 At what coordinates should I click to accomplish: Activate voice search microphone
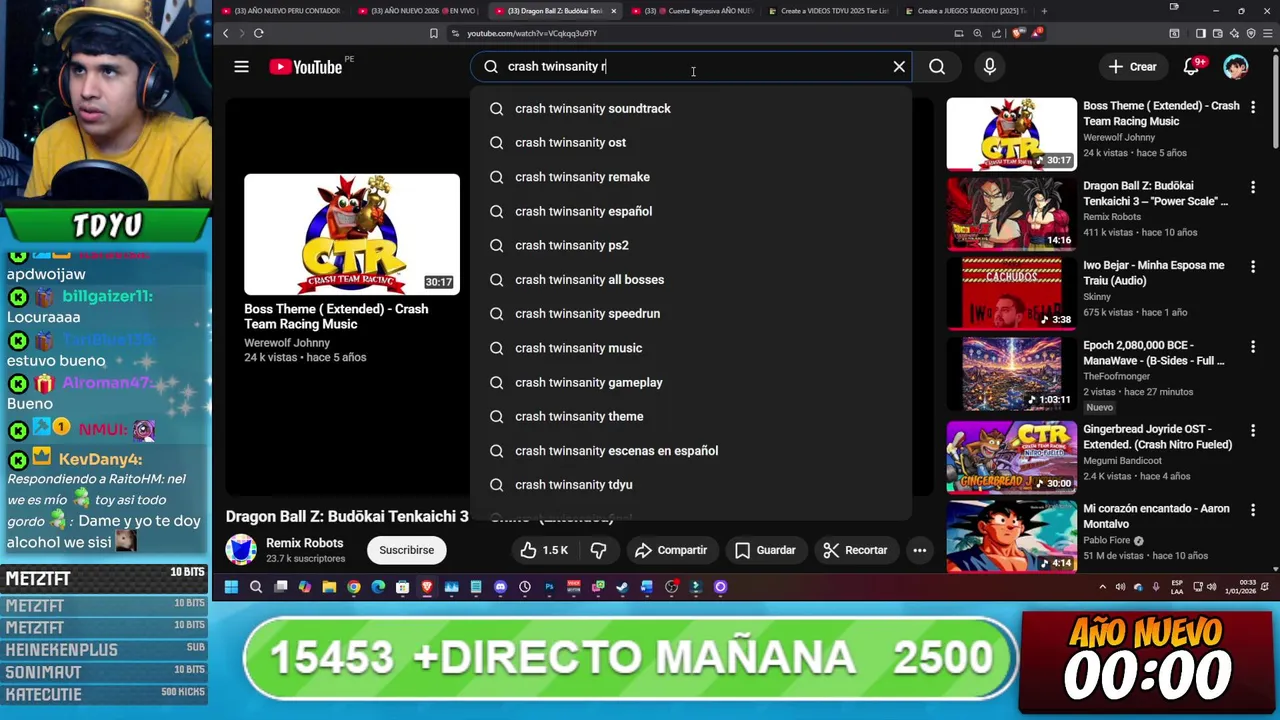[989, 67]
